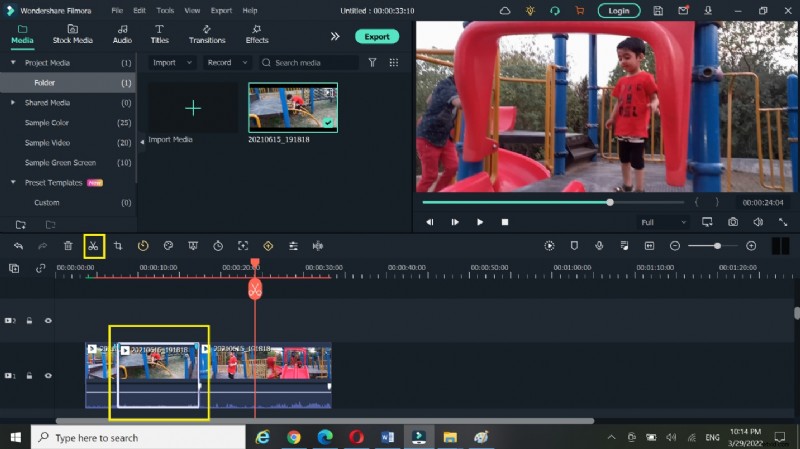Select the crop tool icon

click(x=118, y=246)
